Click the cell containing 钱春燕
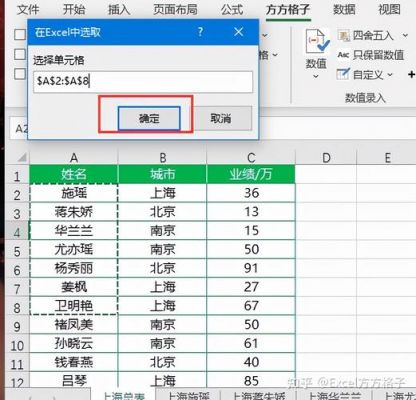This screenshot has height=400, width=416. tap(74, 362)
